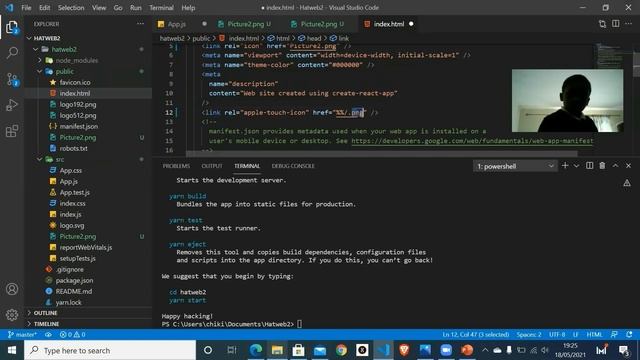The image size is (640, 360).
Task: Click errors and warnings status indicator
Action: tap(72, 334)
